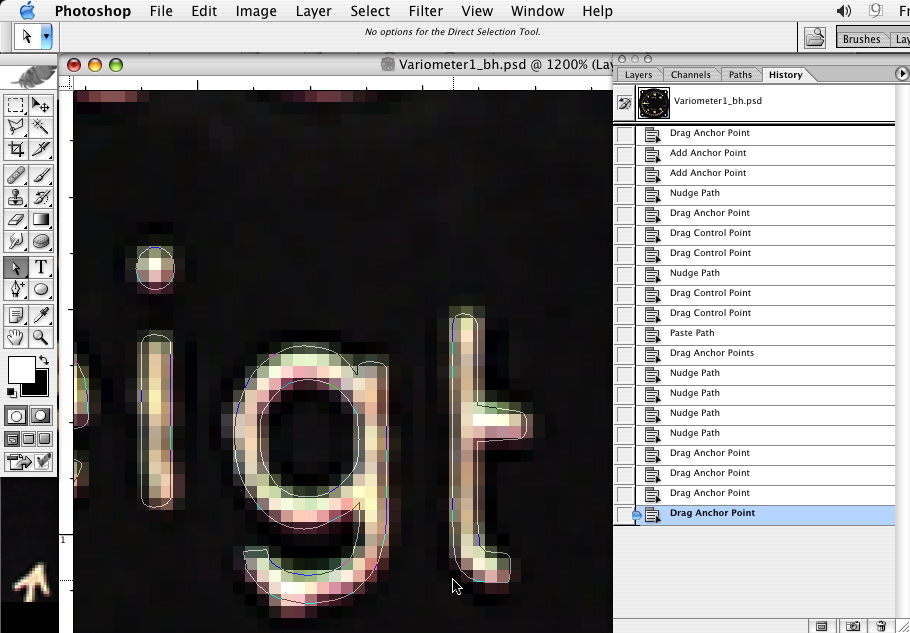Set history brush source for Paste Path

click(x=625, y=333)
